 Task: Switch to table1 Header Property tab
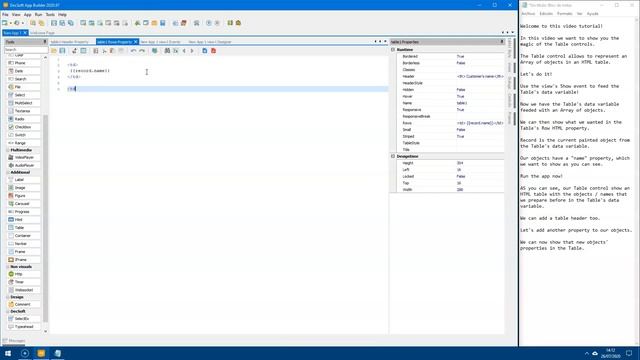coord(69,42)
